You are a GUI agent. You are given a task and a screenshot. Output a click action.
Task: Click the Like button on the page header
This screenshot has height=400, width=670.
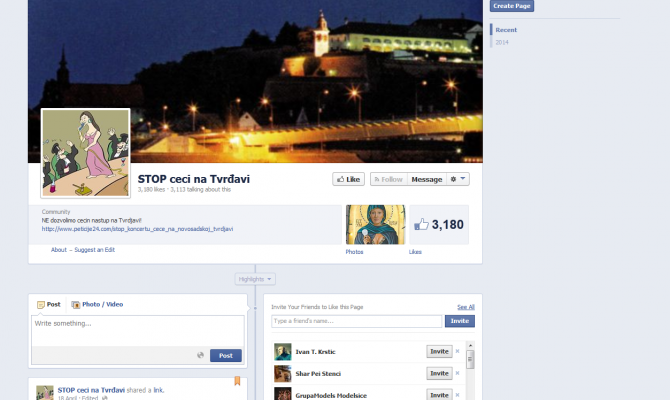(347, 179)
